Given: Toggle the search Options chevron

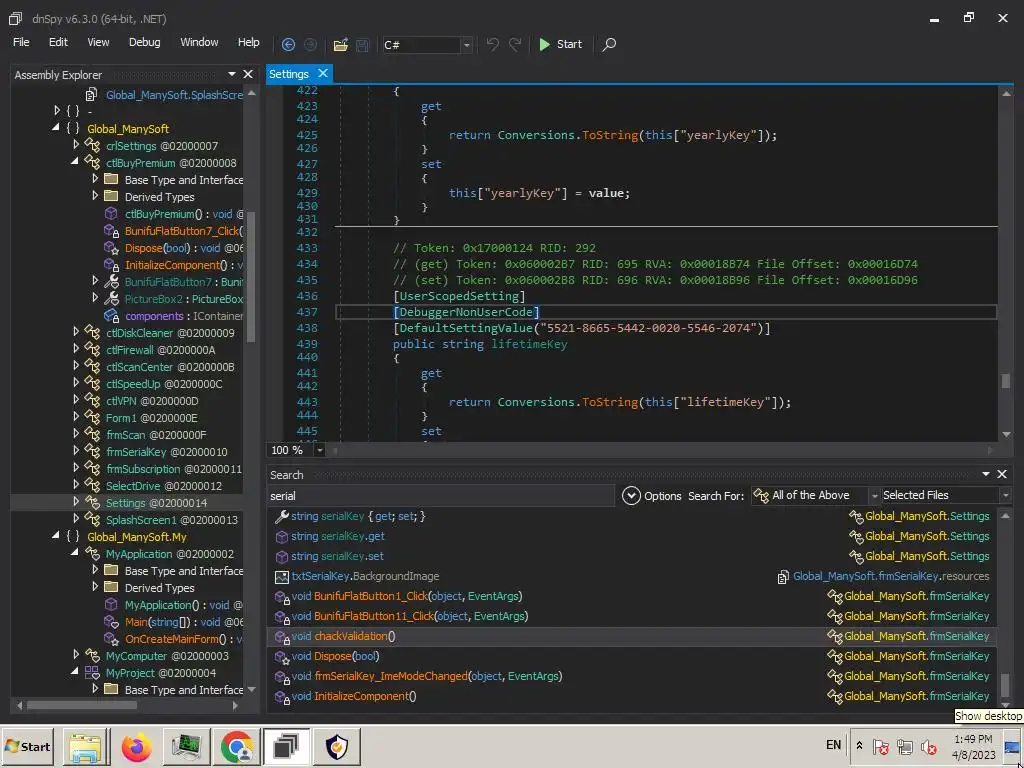Looking at the screenshot, I should [631, 496].
